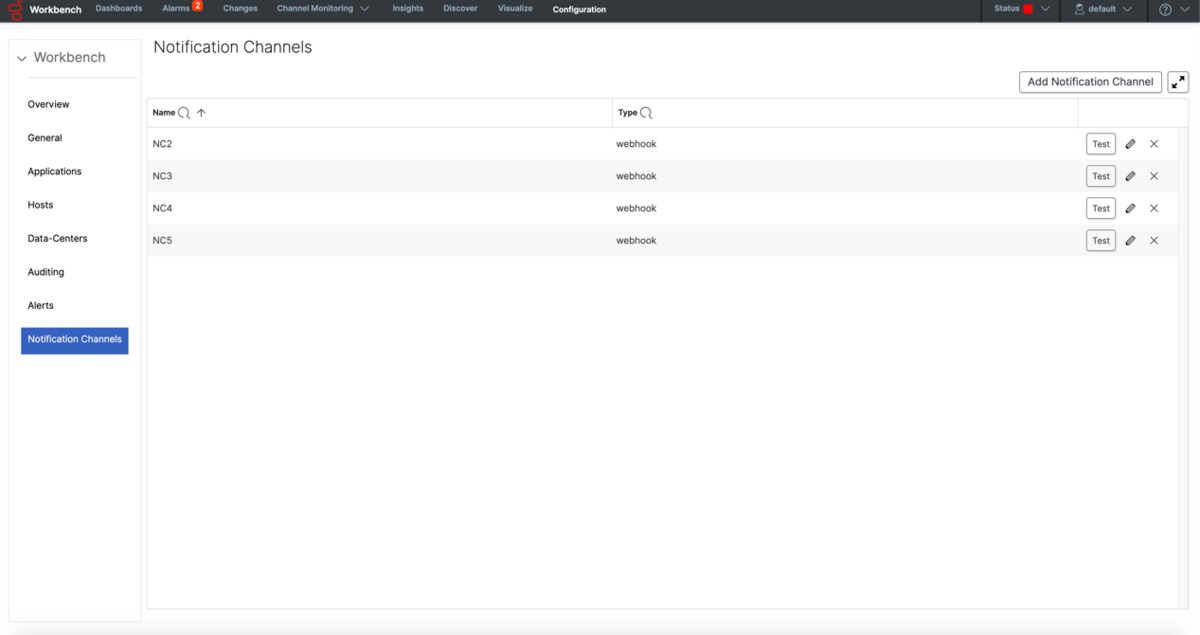Click the Name column sort arrow
The width and height of the screenshot is (1200, 635).
[x=201, y=113]
